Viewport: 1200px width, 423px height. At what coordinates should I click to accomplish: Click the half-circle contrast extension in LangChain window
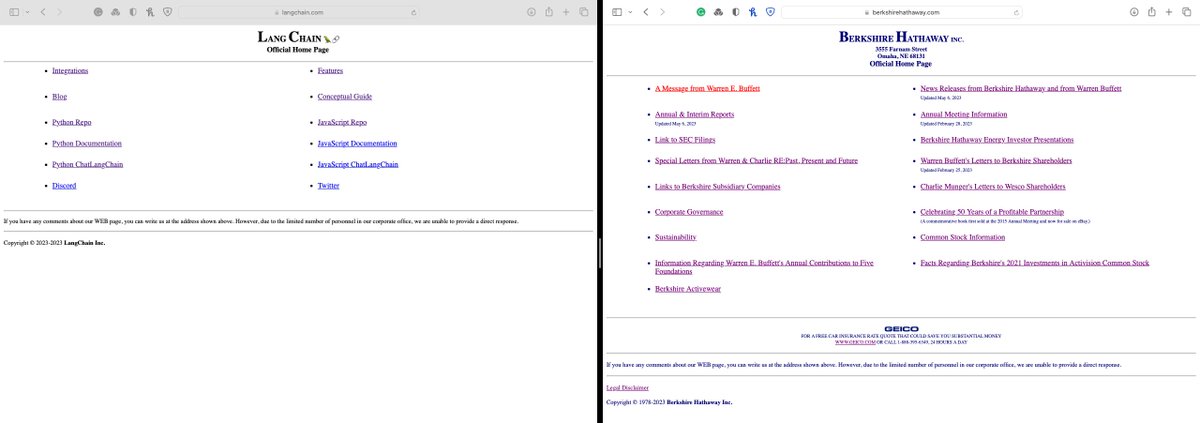tap(132, 12)
